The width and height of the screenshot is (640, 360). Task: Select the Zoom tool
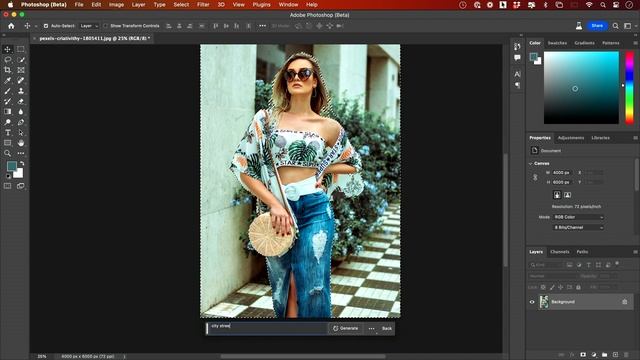coord(7,153)
